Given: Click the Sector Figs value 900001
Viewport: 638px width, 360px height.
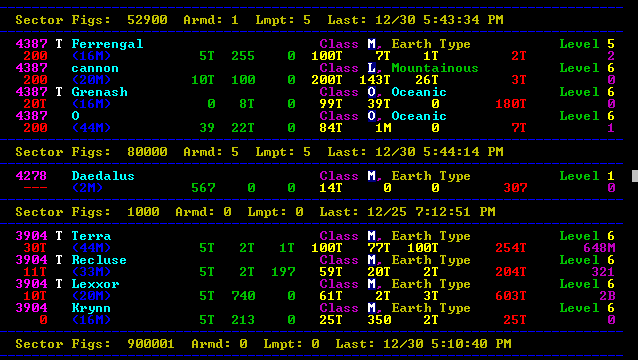Looking at the screenshot, I should (x=151, y=344).
